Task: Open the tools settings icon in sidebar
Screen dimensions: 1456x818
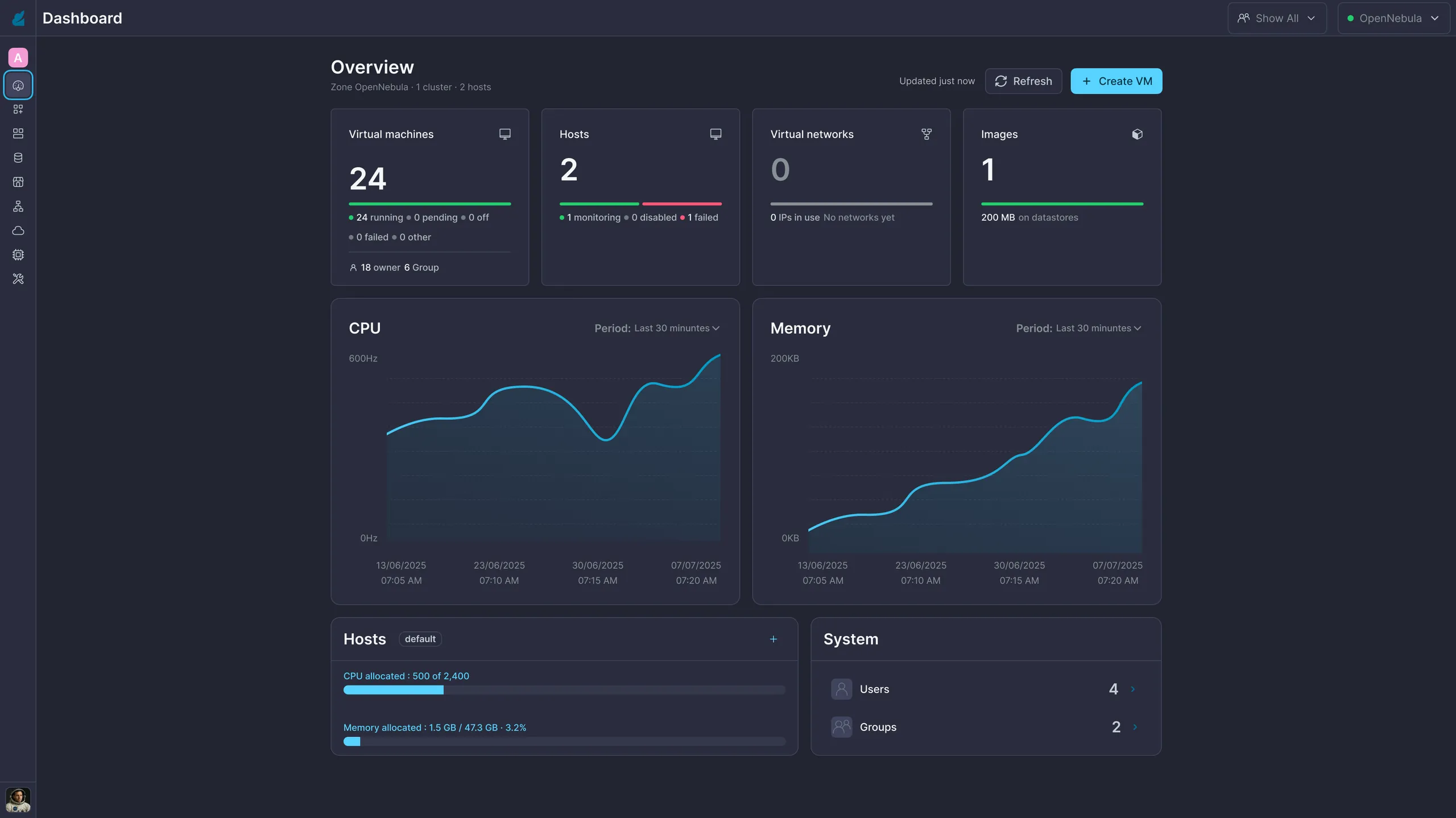Action: coord(18,279)
